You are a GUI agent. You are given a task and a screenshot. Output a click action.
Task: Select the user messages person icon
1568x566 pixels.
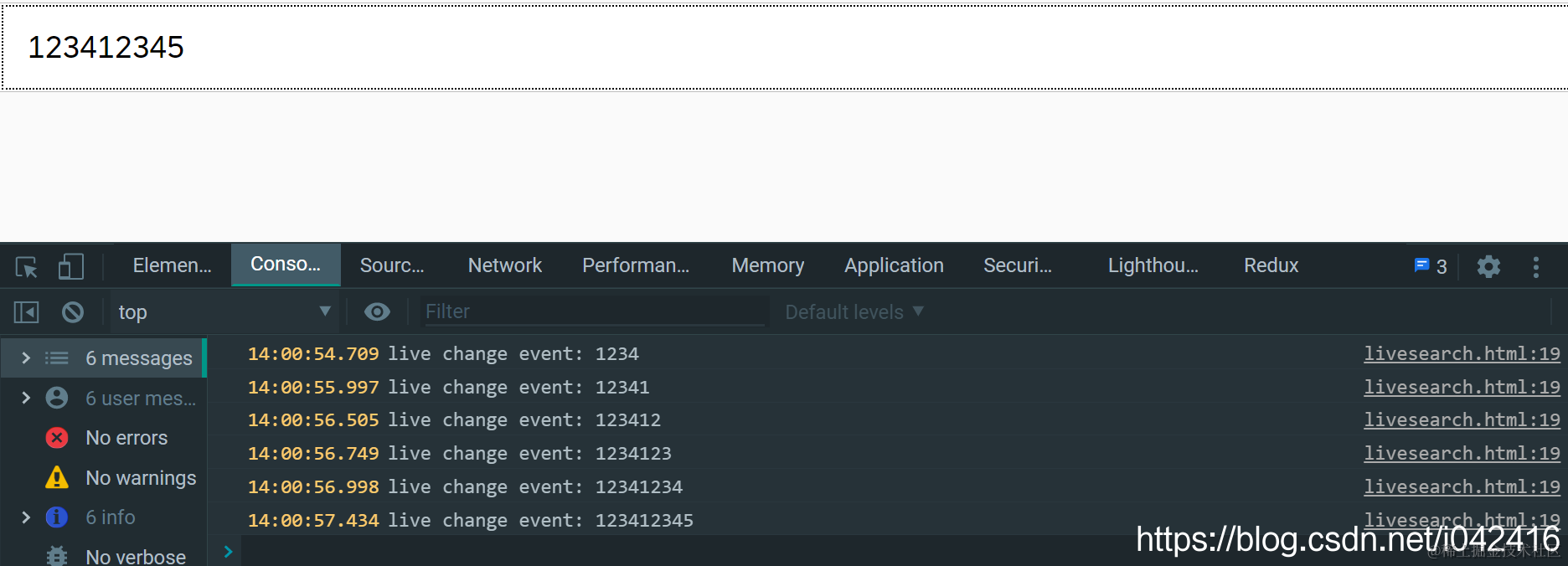57,398
